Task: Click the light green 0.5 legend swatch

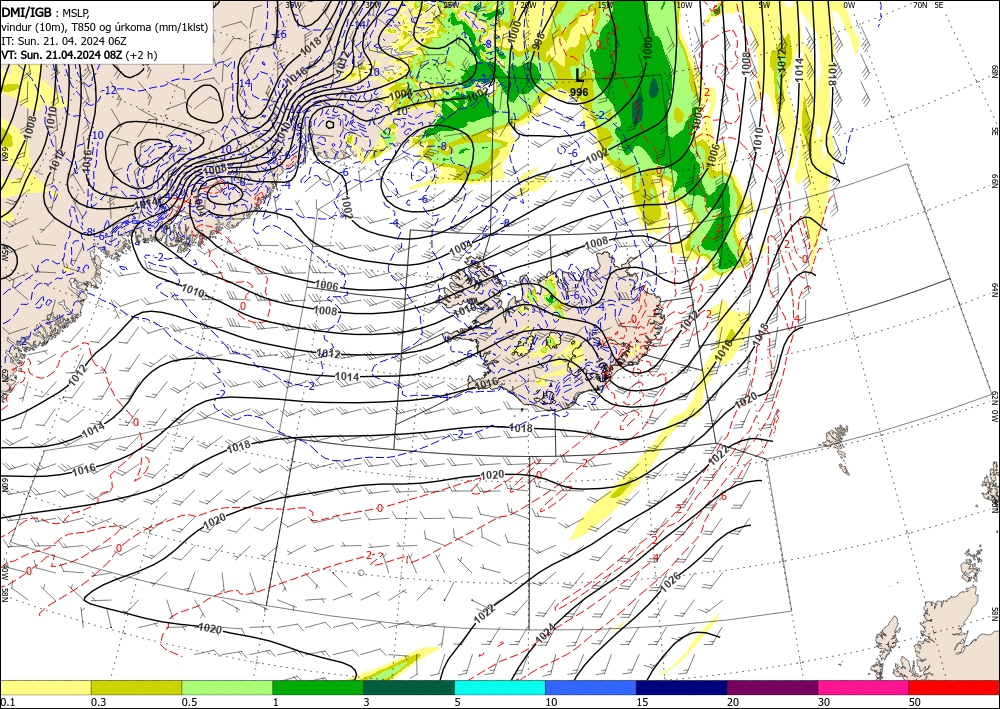Action: click(x=227, y=687)
